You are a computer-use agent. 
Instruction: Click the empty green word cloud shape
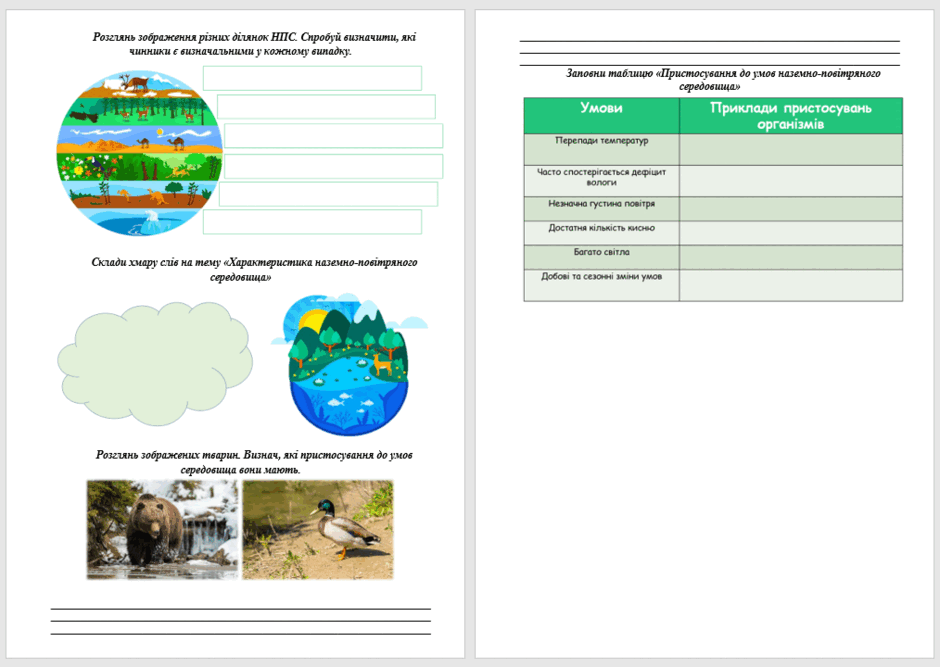[x=155, y=363]
